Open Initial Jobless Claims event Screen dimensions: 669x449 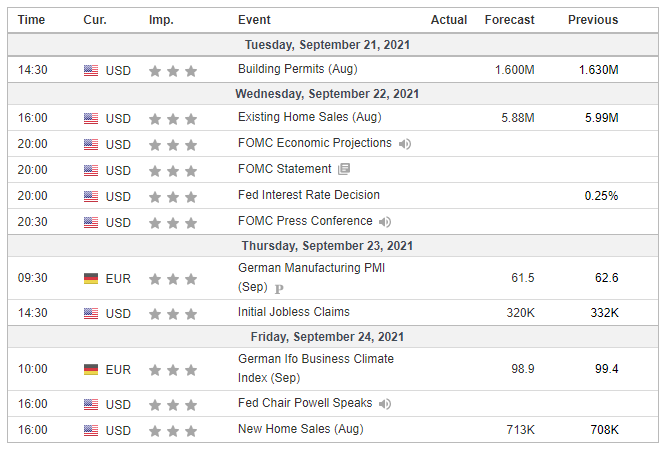click(x=294, y=312)
